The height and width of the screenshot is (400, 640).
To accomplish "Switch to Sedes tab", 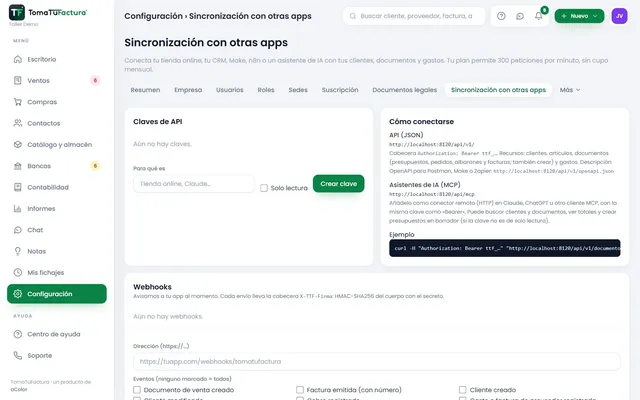I will (298, 90).
